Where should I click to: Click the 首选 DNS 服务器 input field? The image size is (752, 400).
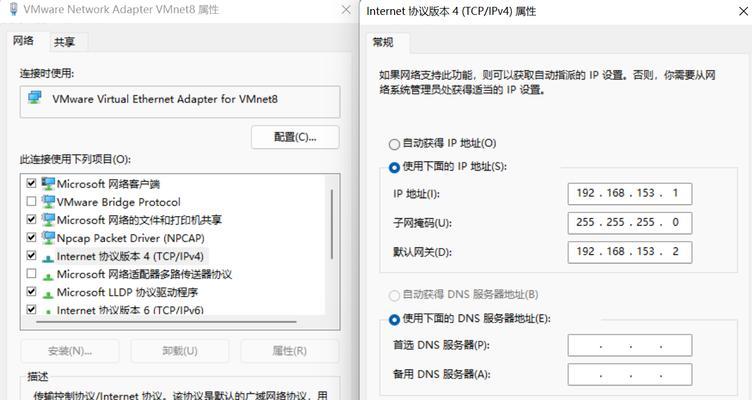(x=630, y=345)
